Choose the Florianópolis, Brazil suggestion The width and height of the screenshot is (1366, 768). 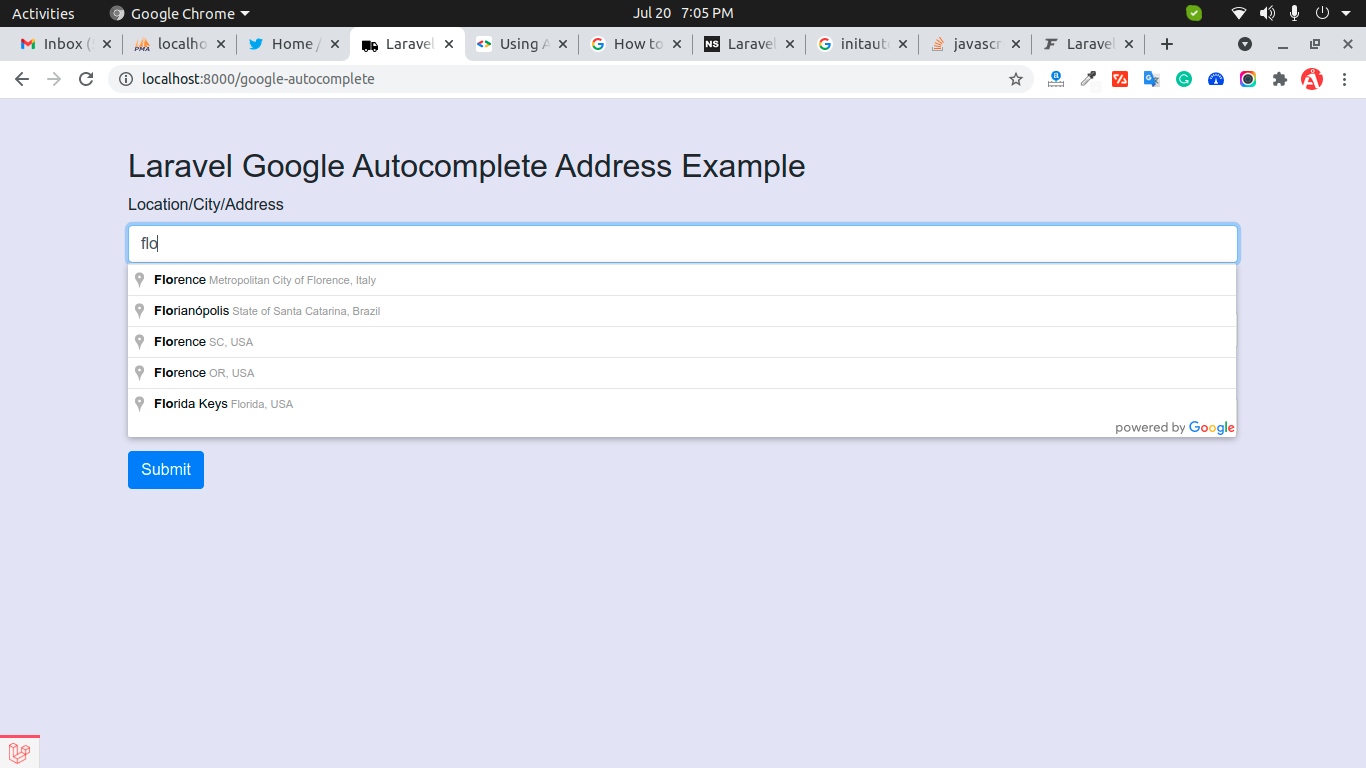[x=266, y=311]
